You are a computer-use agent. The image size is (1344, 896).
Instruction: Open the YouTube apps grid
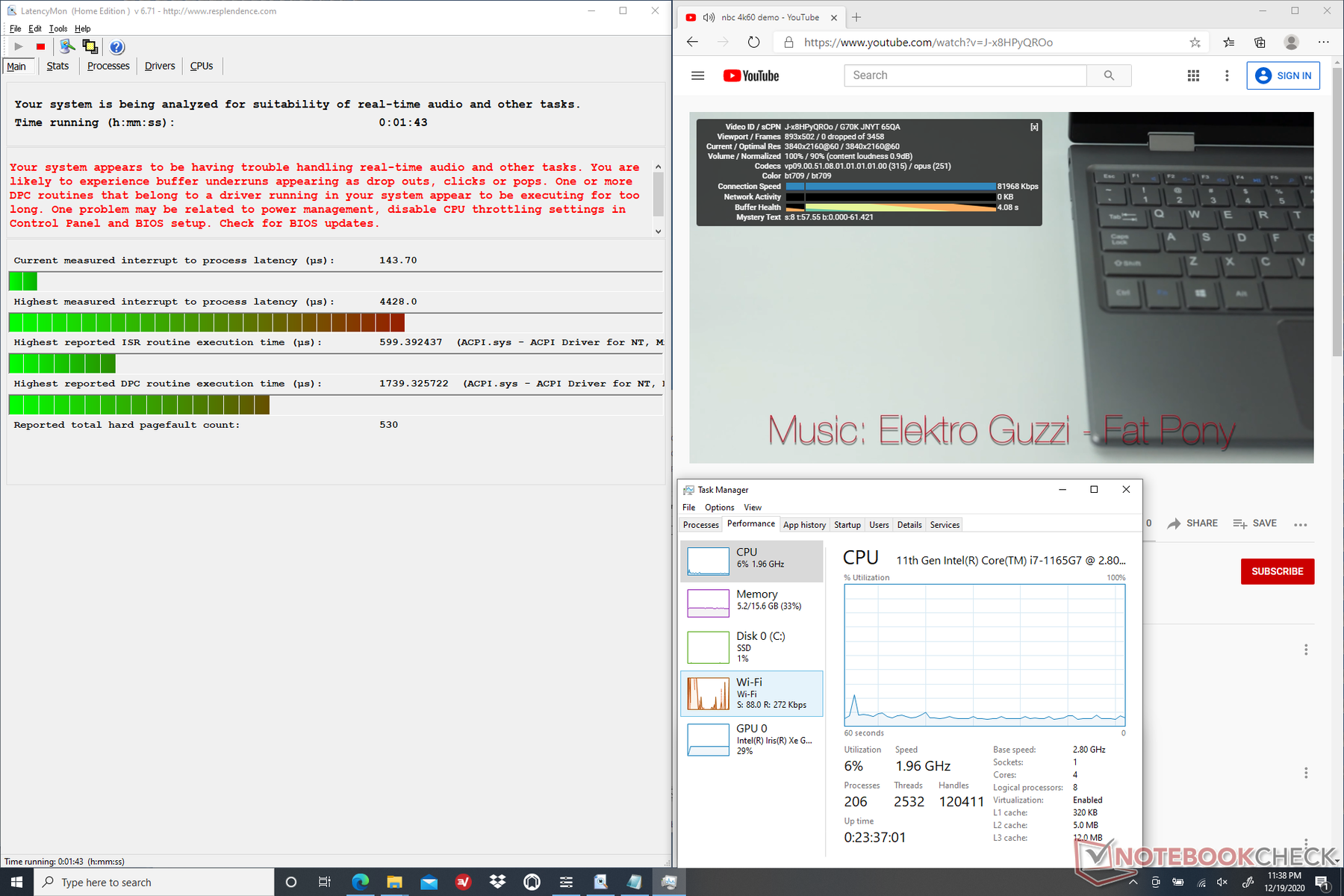pyautogui.click(x=1193, y=75)
